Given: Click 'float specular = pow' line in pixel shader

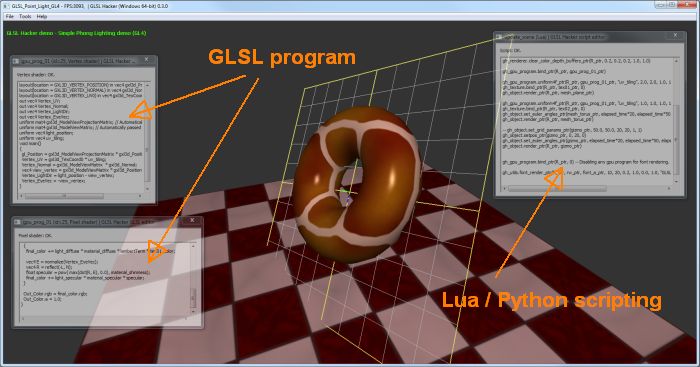Looking at the screenshot, I should coord(88,272).
